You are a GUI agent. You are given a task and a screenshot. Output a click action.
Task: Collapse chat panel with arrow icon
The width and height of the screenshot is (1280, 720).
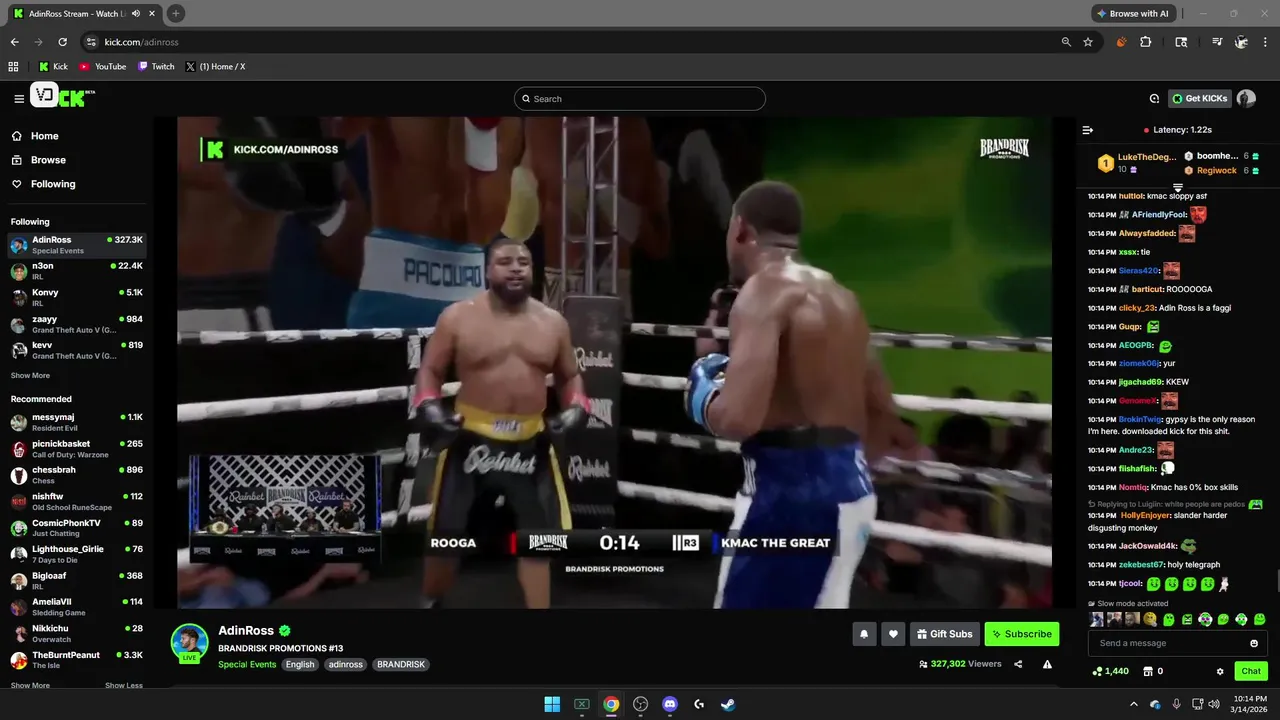click(x=1088, y=130)
